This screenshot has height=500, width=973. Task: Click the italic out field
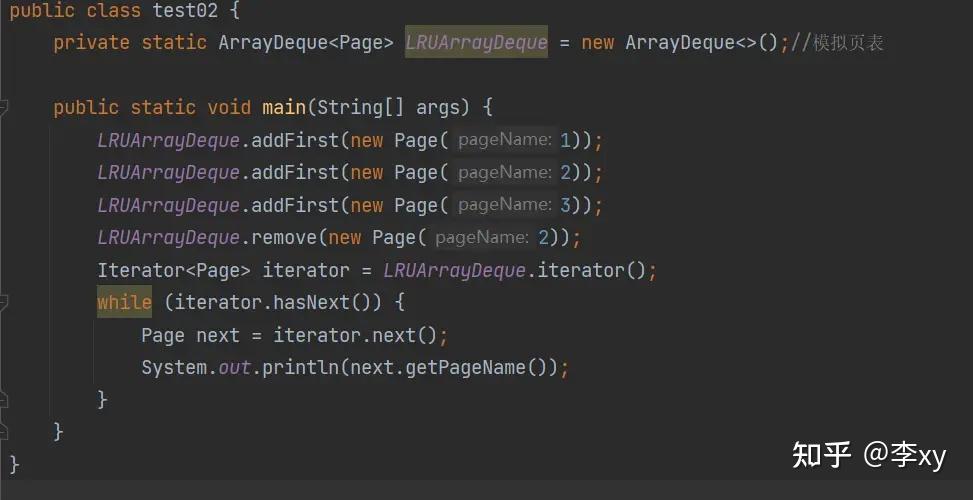pyautogui.click(x=235, y=368)
